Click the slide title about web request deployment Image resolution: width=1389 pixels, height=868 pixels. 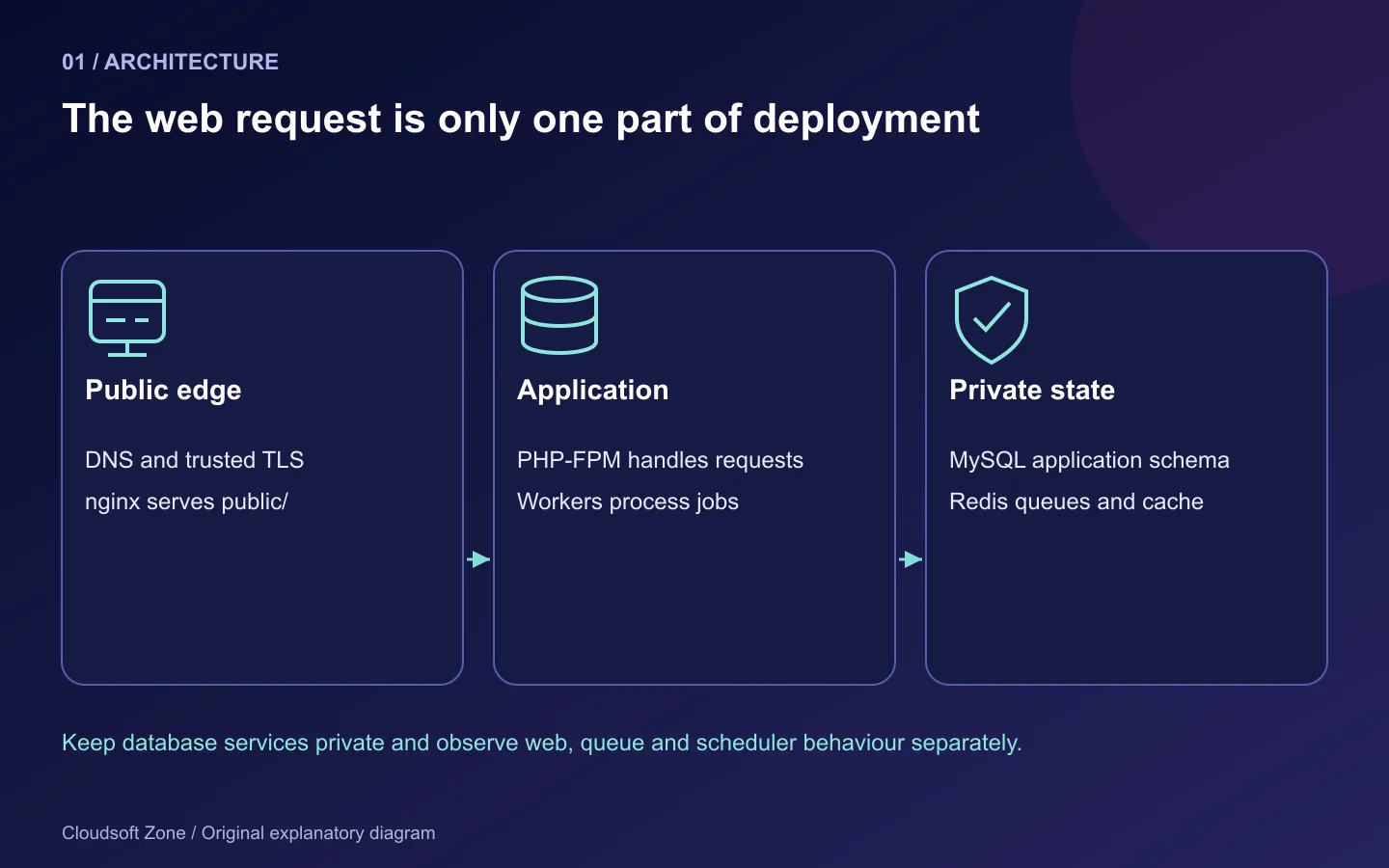click(x=521, y=119)
